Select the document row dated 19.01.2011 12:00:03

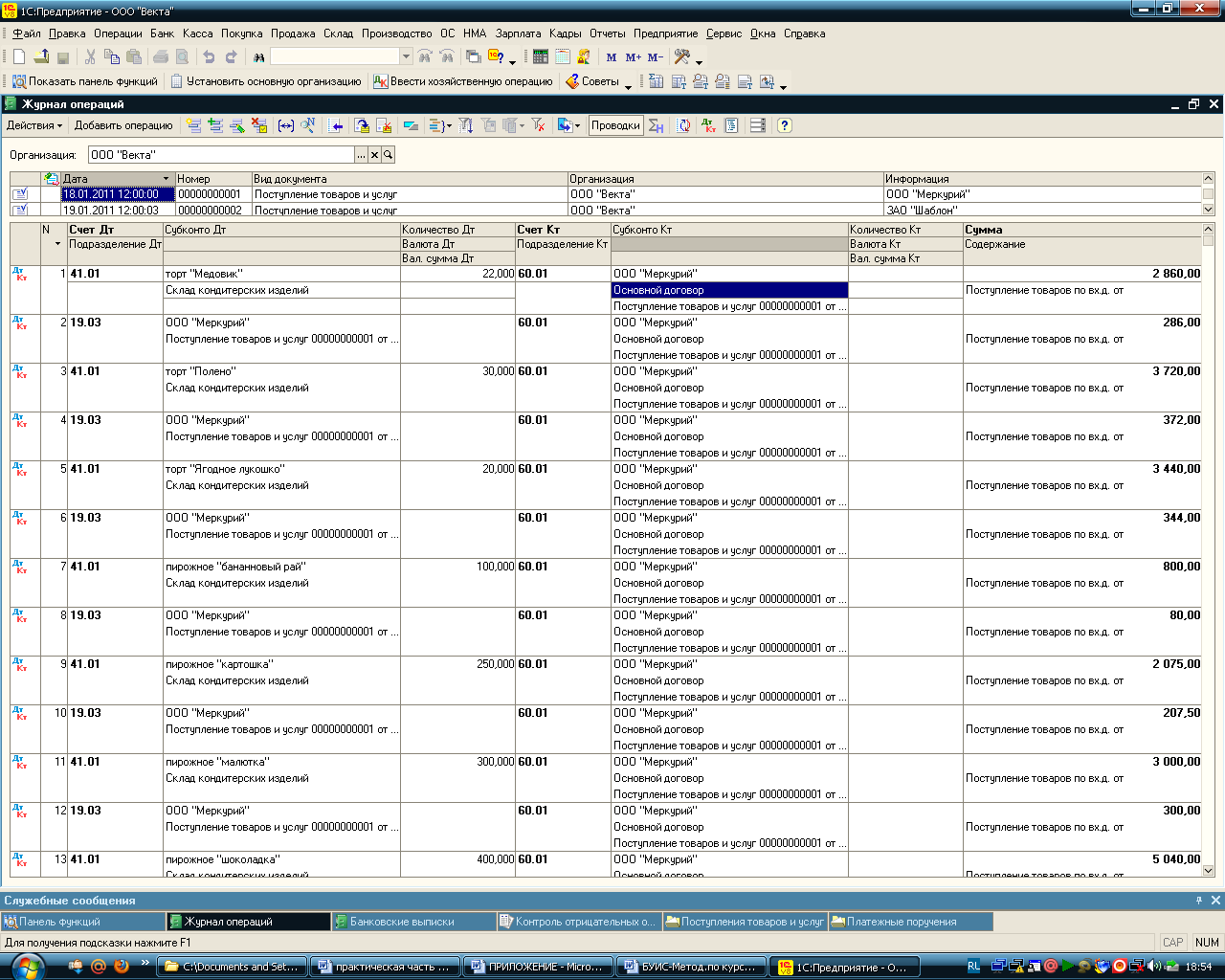[608, 210]
